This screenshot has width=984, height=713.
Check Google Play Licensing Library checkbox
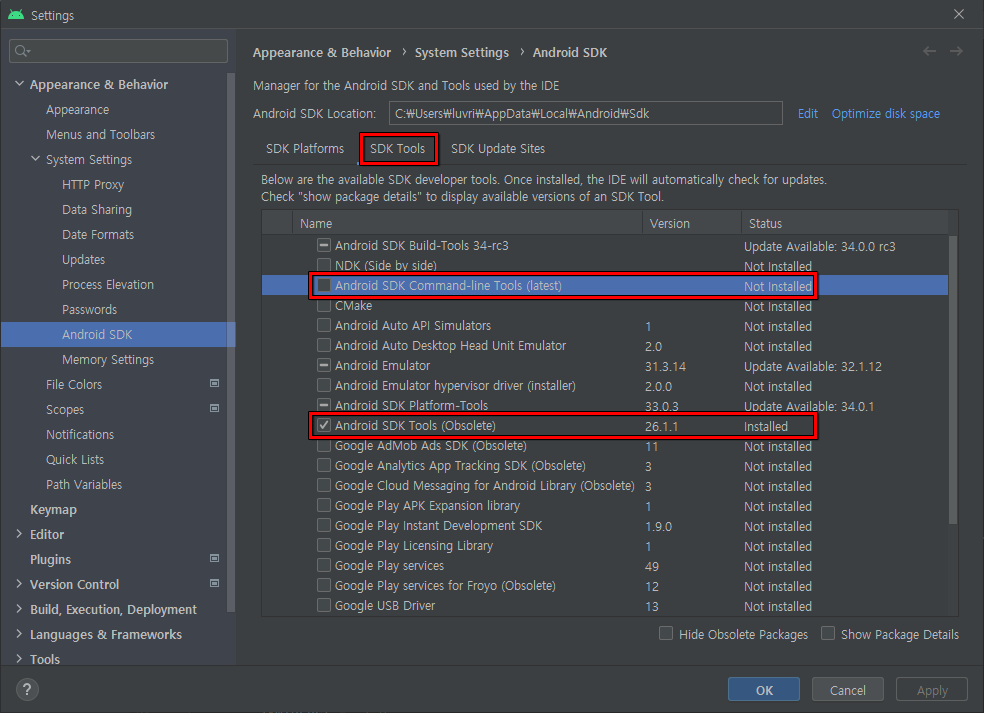click(324, 545)
